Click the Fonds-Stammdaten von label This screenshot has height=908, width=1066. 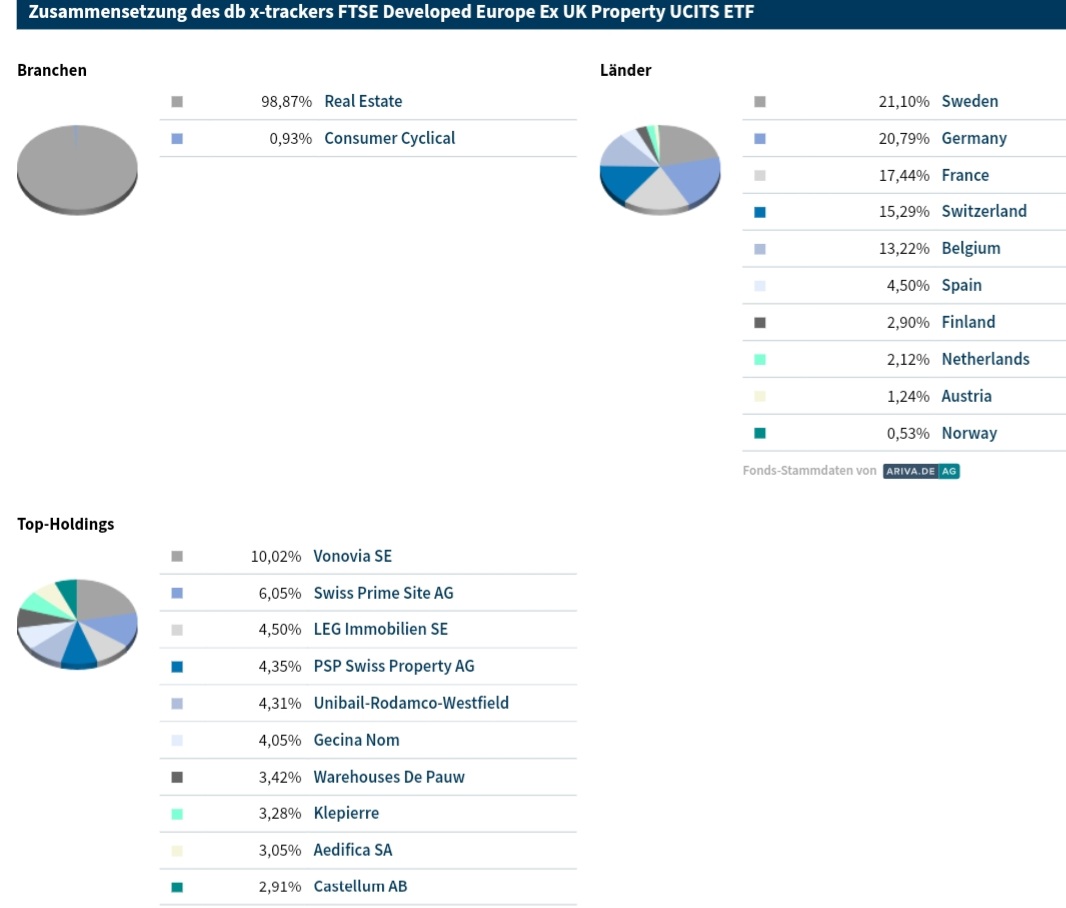(x=809, y=470)
